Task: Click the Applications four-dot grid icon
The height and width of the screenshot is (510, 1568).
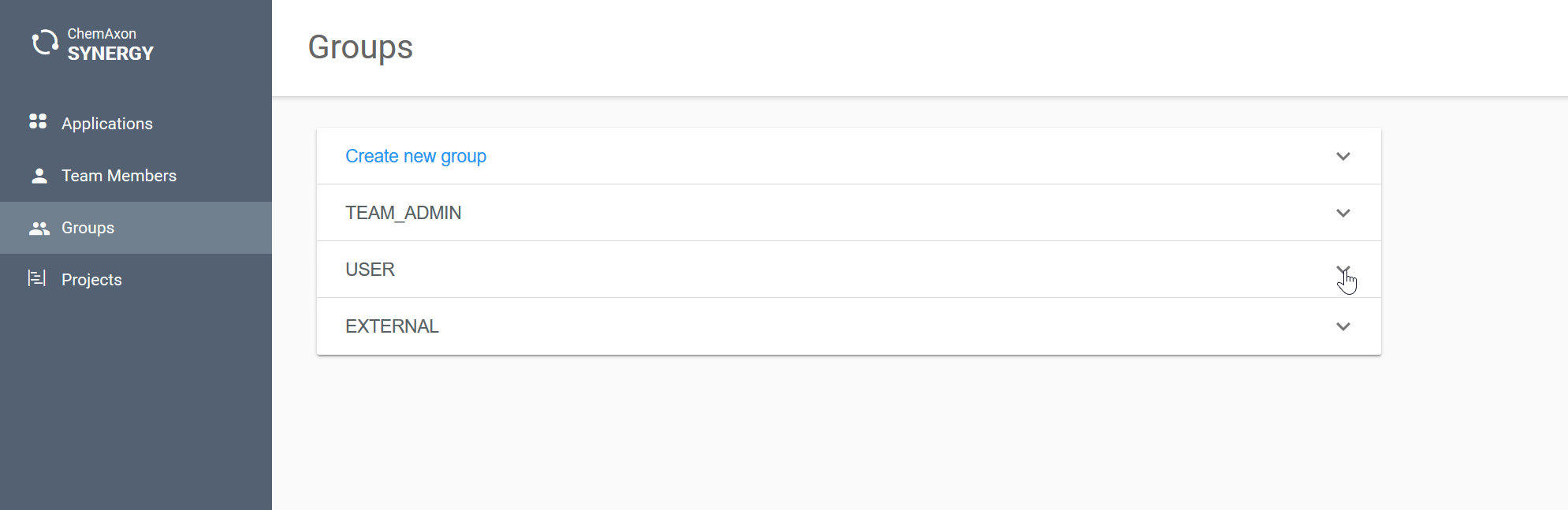Action: point(38,121)
